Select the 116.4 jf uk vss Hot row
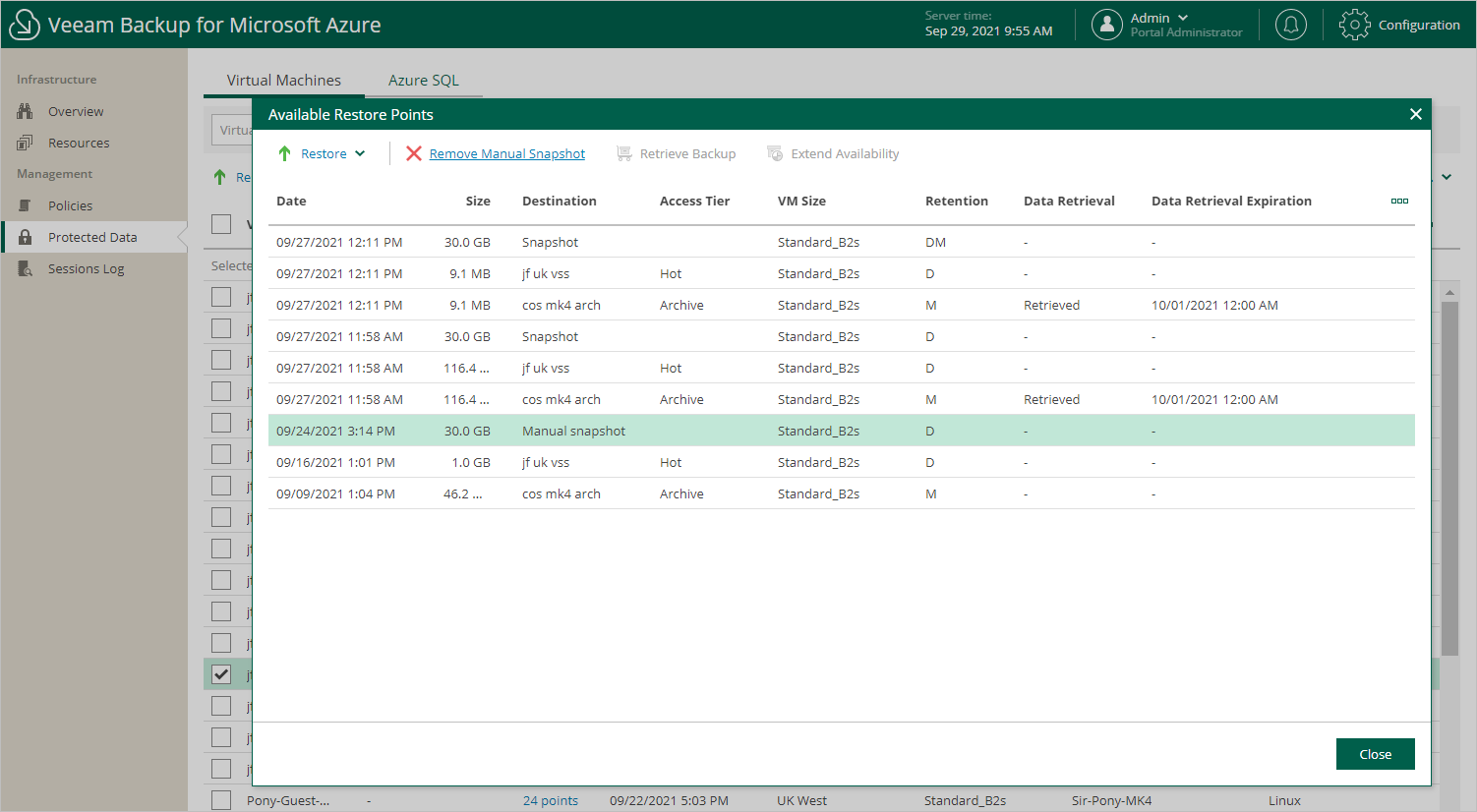1477x812 pixels. point(842,368)
